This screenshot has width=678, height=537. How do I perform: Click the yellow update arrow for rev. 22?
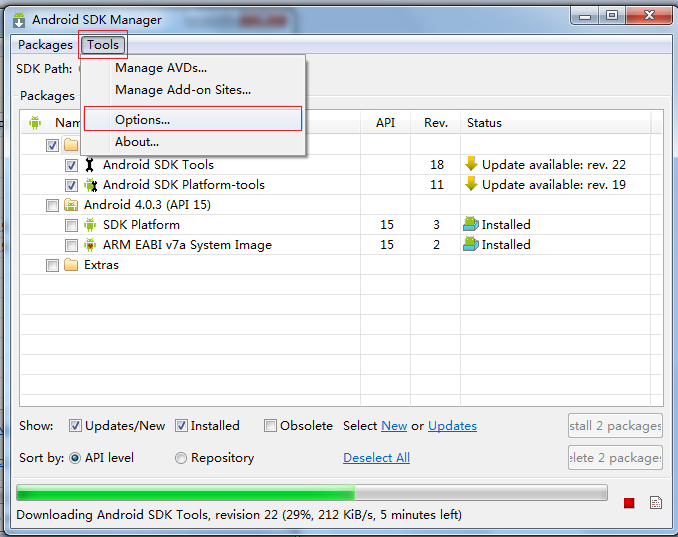[x=471, y=164]
